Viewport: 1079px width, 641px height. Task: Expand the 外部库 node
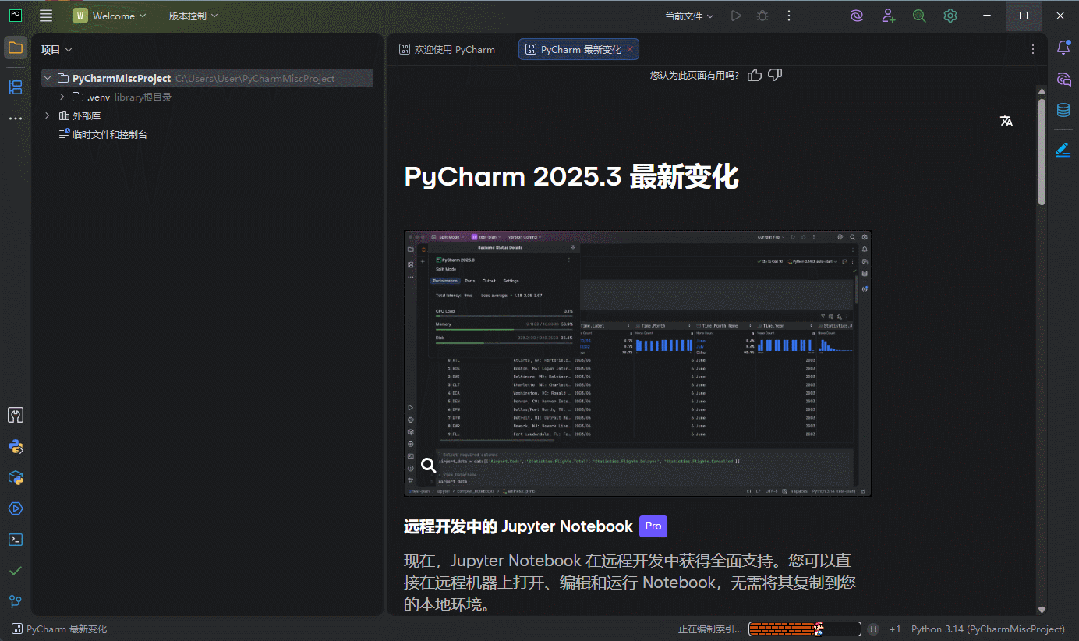[47, 116]
